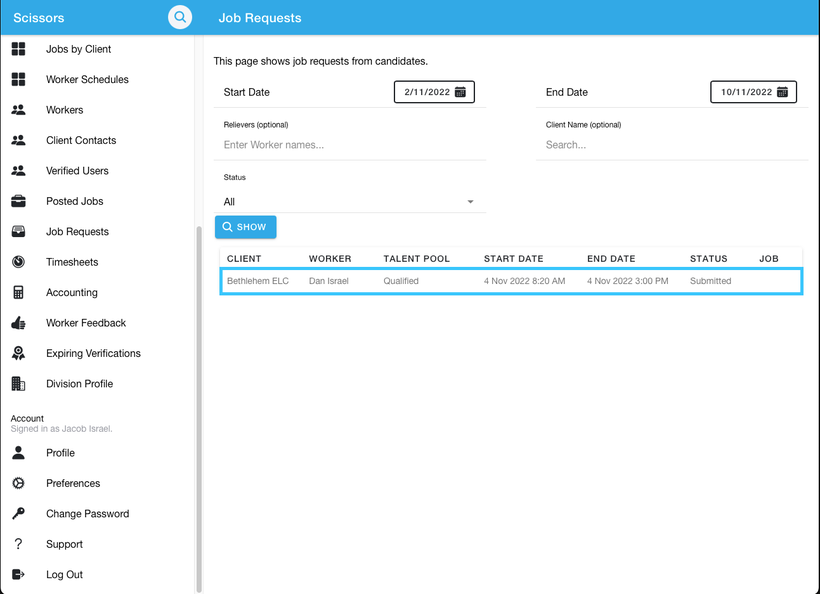Click the CLIENT column header
This screenshot has height=594, width=820.
coord(244,259)
